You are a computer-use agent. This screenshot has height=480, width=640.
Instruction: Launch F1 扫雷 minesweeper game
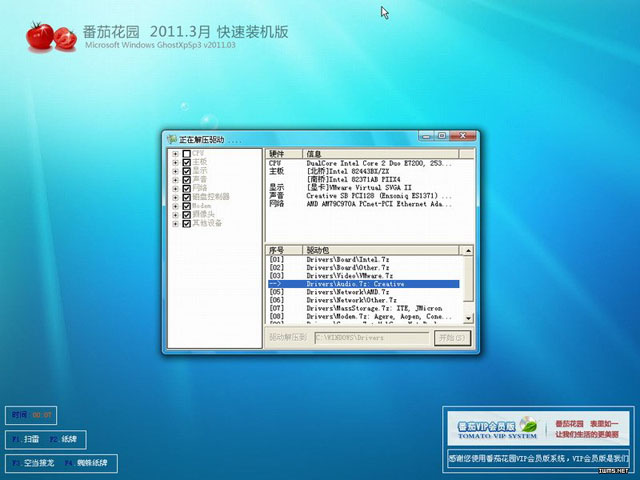tap(25, 439)
